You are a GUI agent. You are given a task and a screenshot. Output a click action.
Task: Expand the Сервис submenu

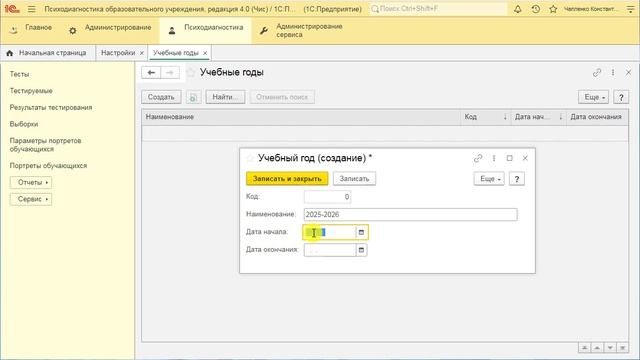tap(31, 199)
